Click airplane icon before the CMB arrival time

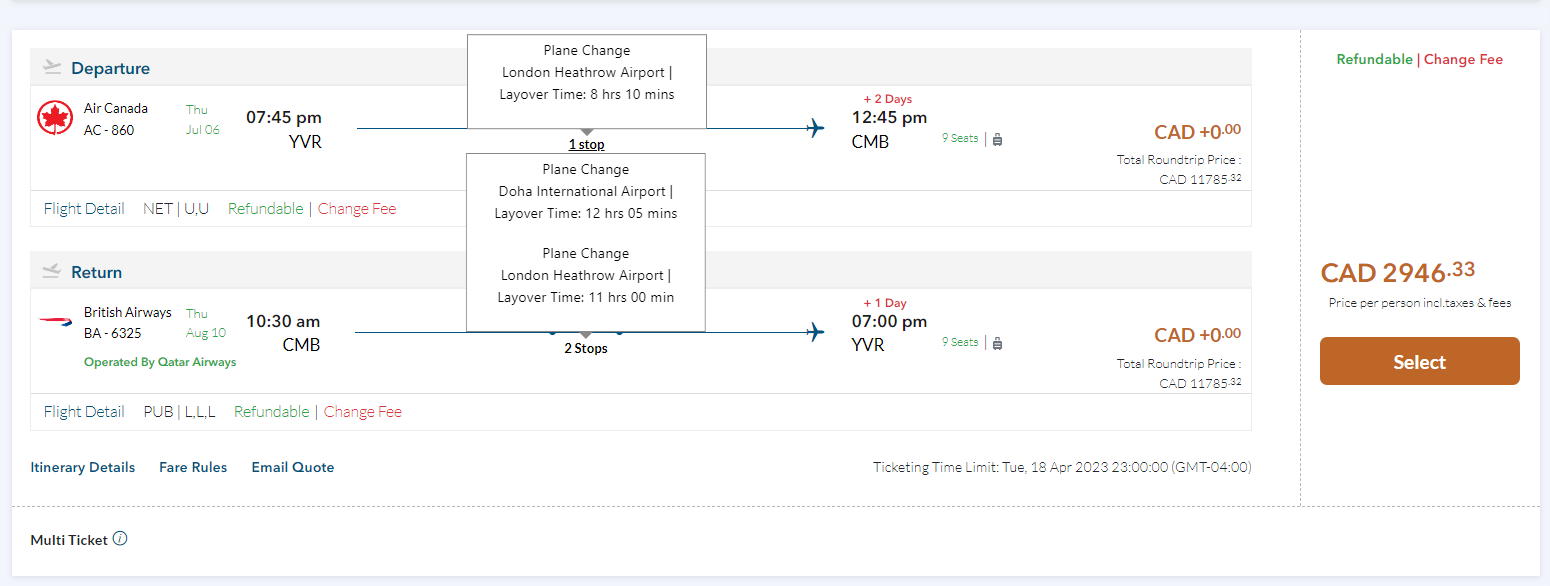click(816, 128)
